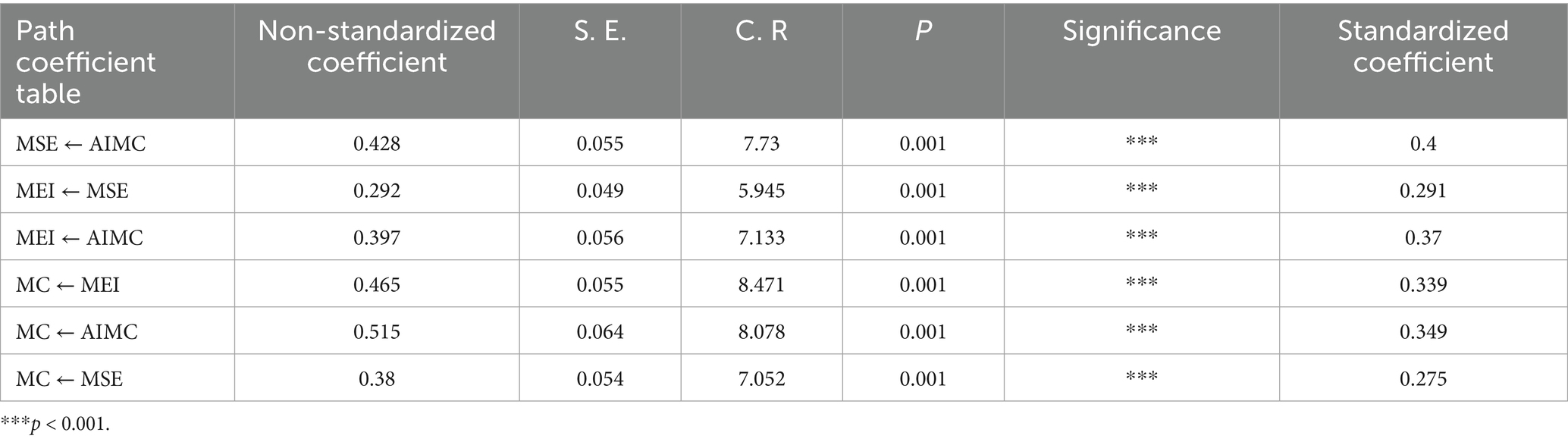
Task: Select the "MC ← AIMC" row label
Action: click(x=77, y=331)
